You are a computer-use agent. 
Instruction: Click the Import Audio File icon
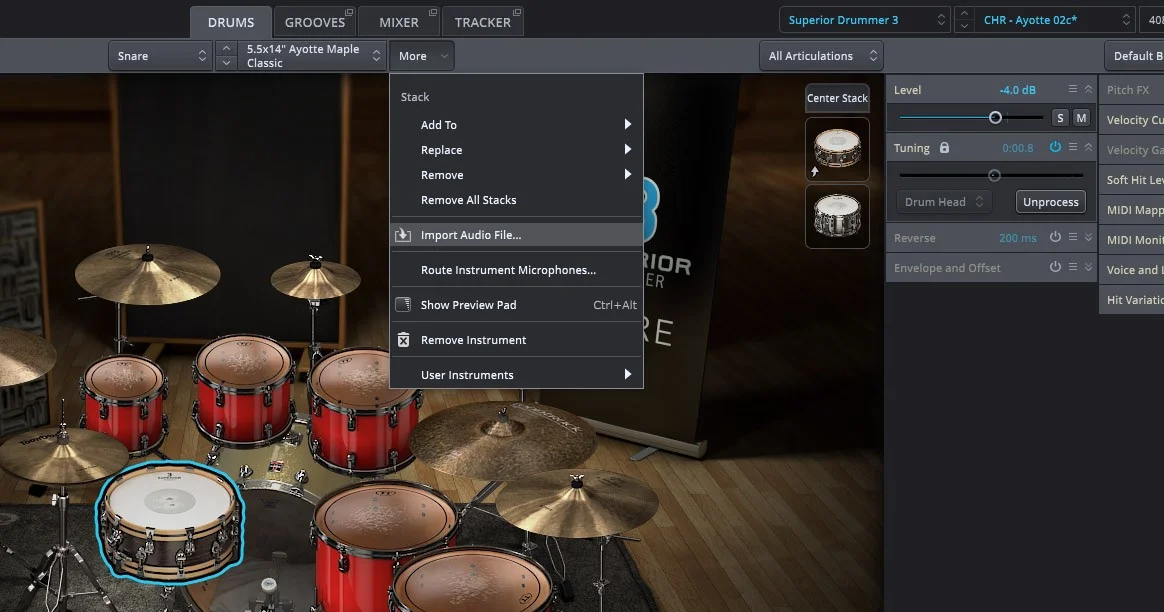[403, 235]
